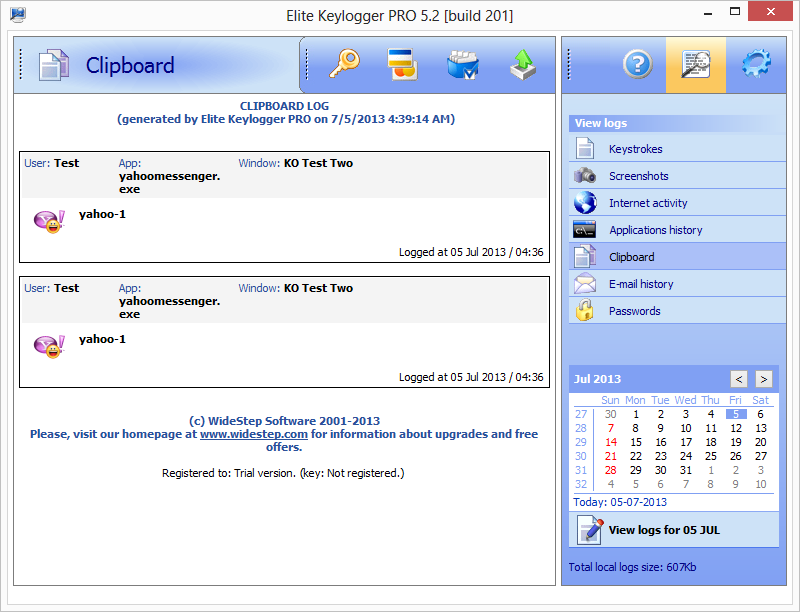Viewport: 800px width, 612px height.
Task: Click the green upload arrow icon
Action: coord(523,65)
